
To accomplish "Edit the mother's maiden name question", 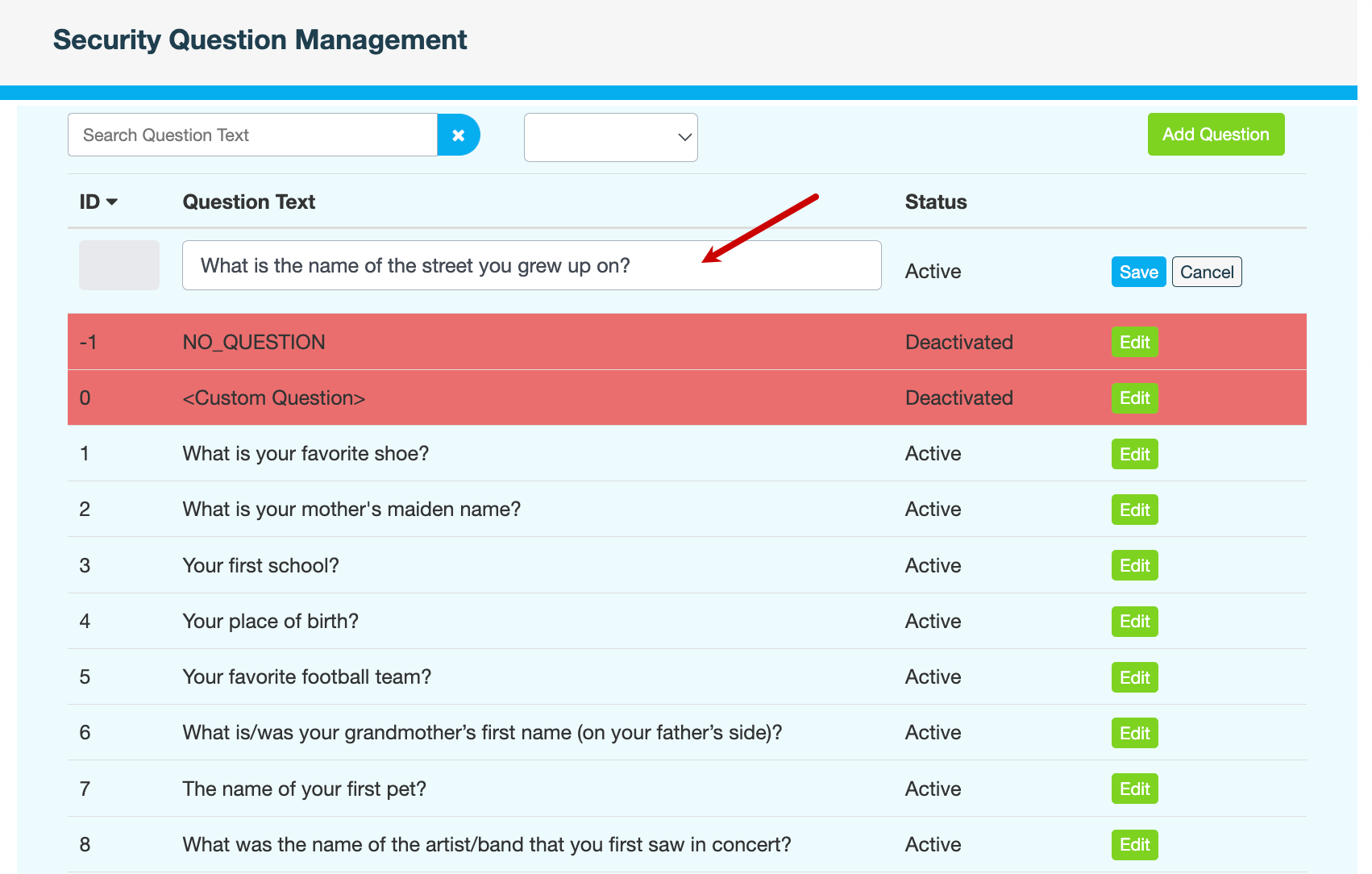I will pyautogui.click(x=1134, y=510).
